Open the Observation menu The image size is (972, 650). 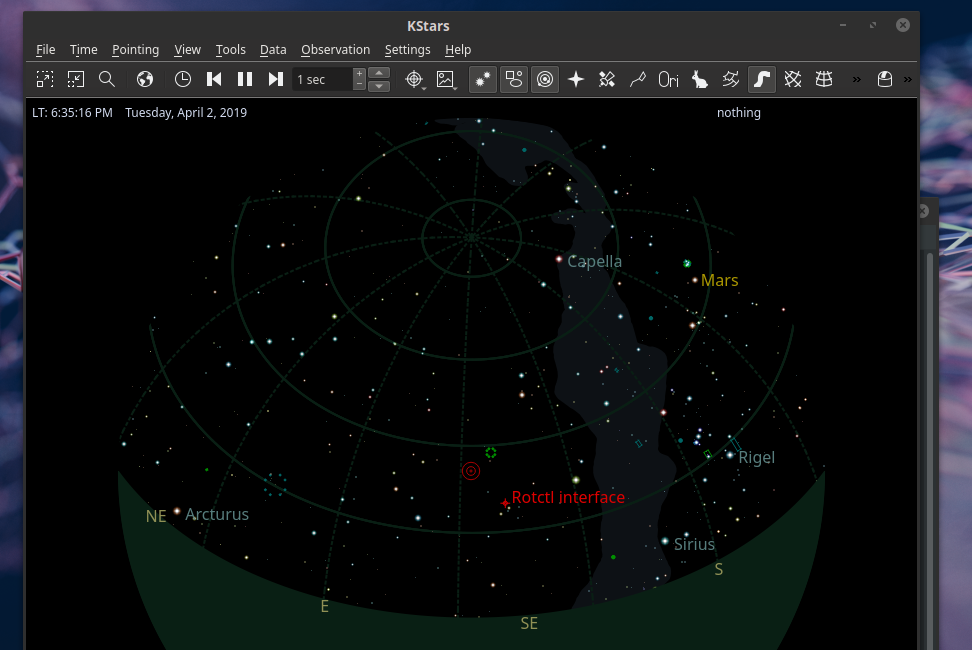(x=335, y=50)
